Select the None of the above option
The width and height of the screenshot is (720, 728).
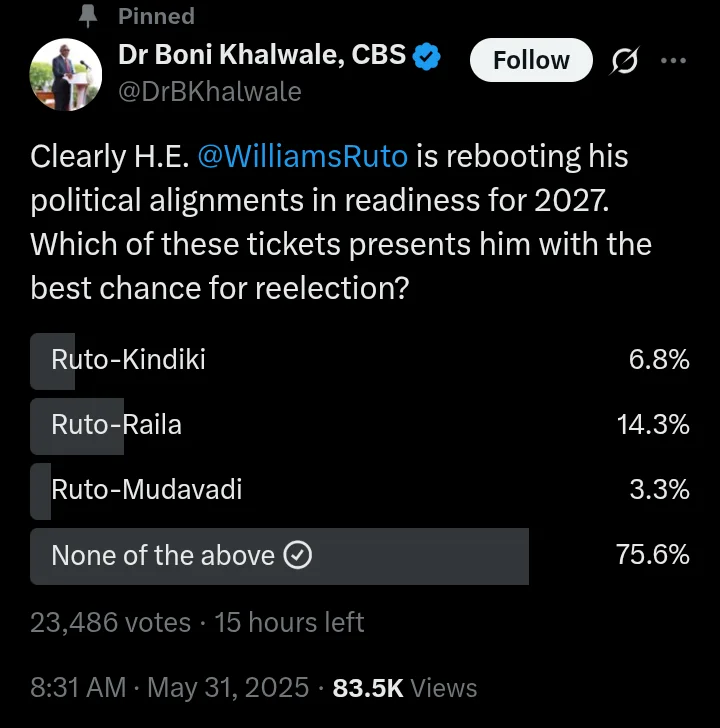tap(360, 556)
